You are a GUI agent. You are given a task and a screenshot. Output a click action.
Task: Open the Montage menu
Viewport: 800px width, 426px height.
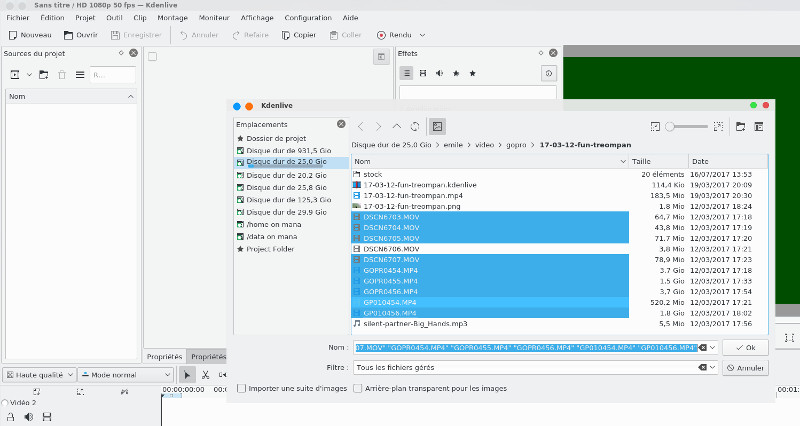point(172,17)
